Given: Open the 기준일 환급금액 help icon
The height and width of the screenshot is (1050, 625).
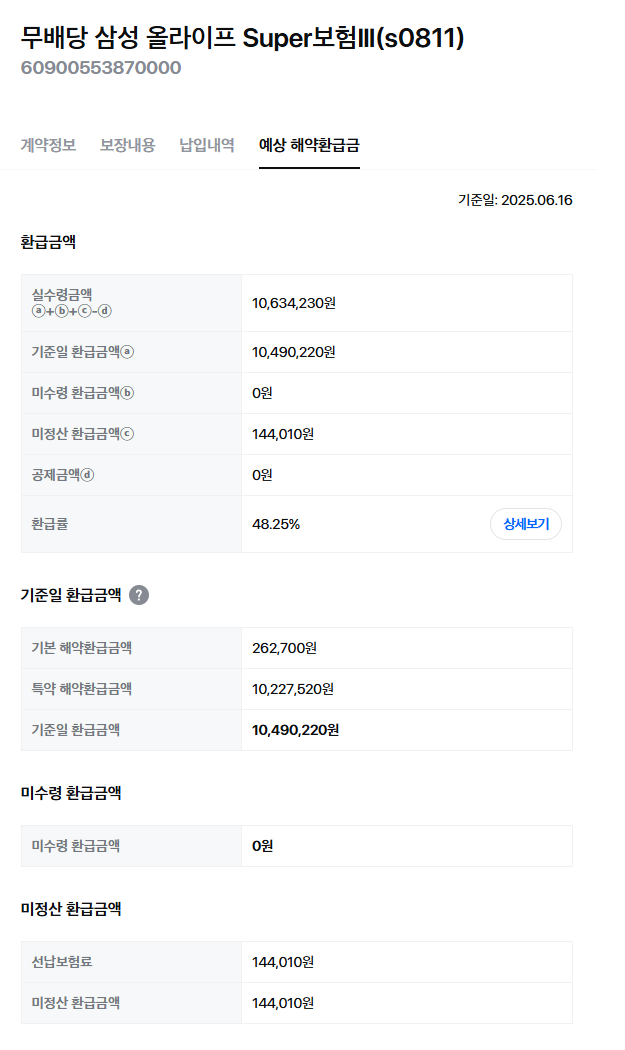Looking at the screenshot, I should 139,595.
